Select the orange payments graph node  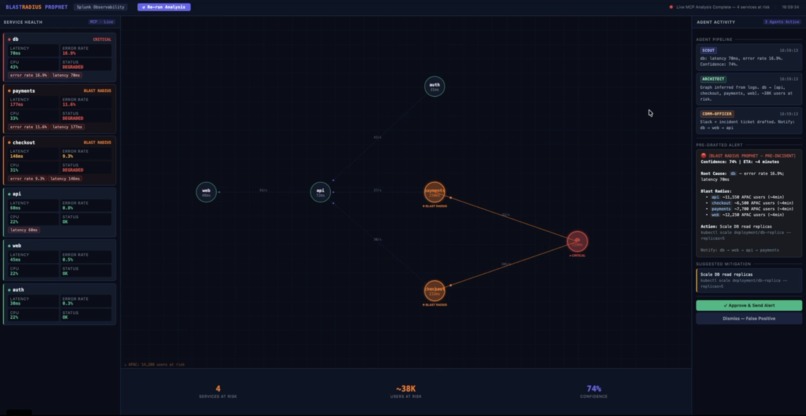coord(434,192)
